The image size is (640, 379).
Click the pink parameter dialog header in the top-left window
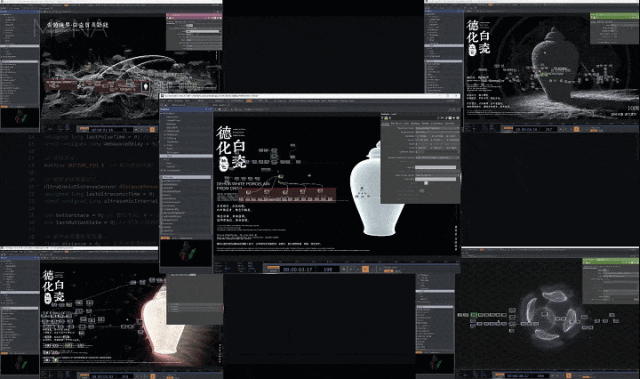193,16
